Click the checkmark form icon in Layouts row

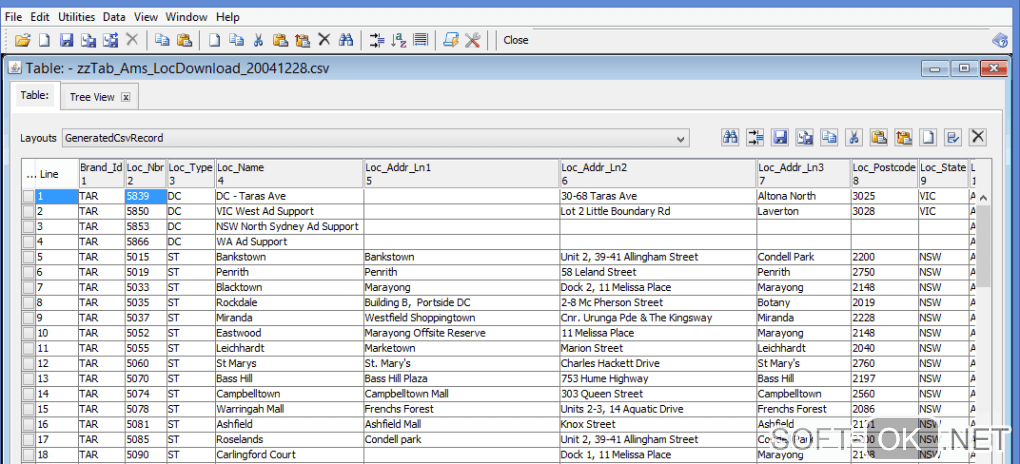pos(954,137)
